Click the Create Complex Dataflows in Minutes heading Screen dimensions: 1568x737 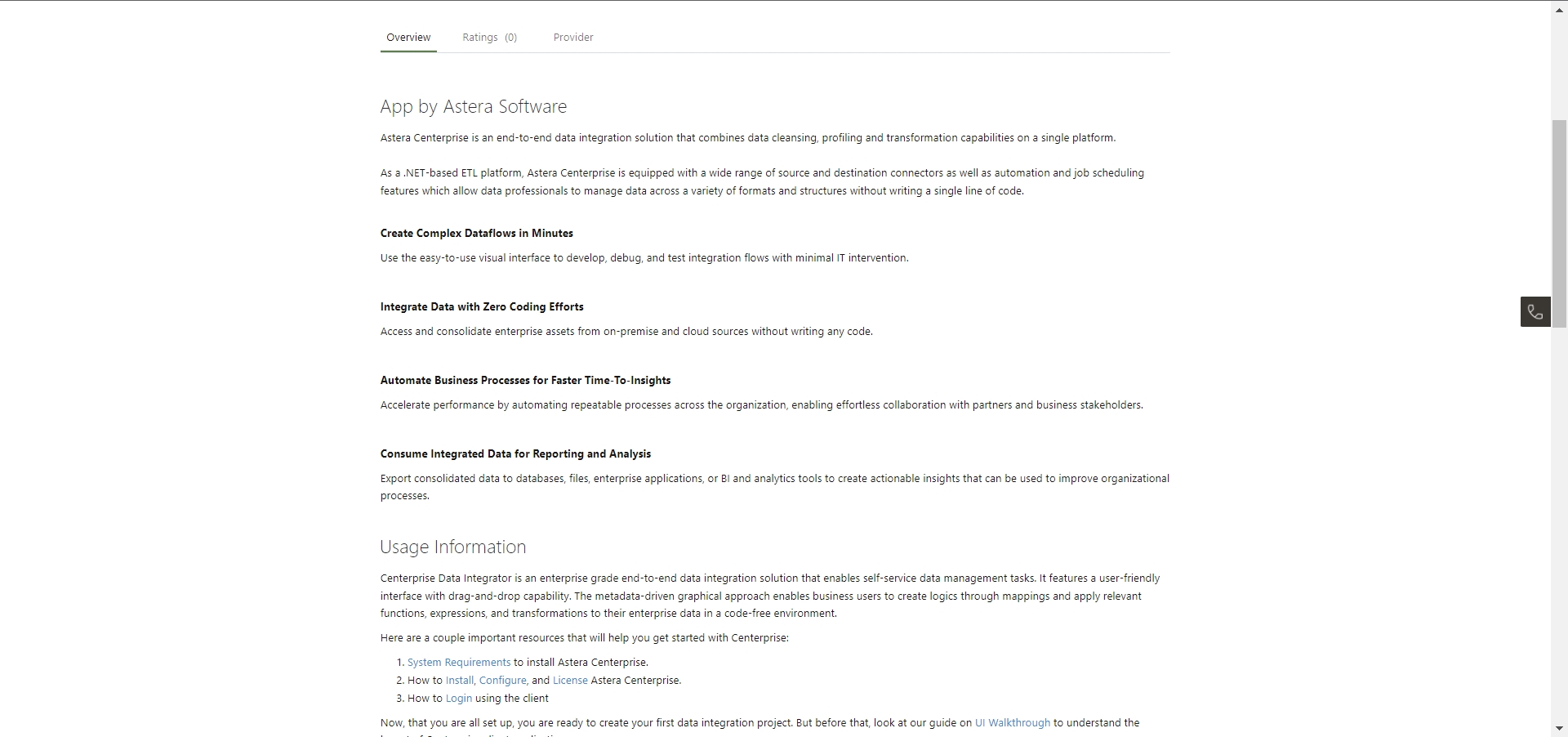pos(476,234)
